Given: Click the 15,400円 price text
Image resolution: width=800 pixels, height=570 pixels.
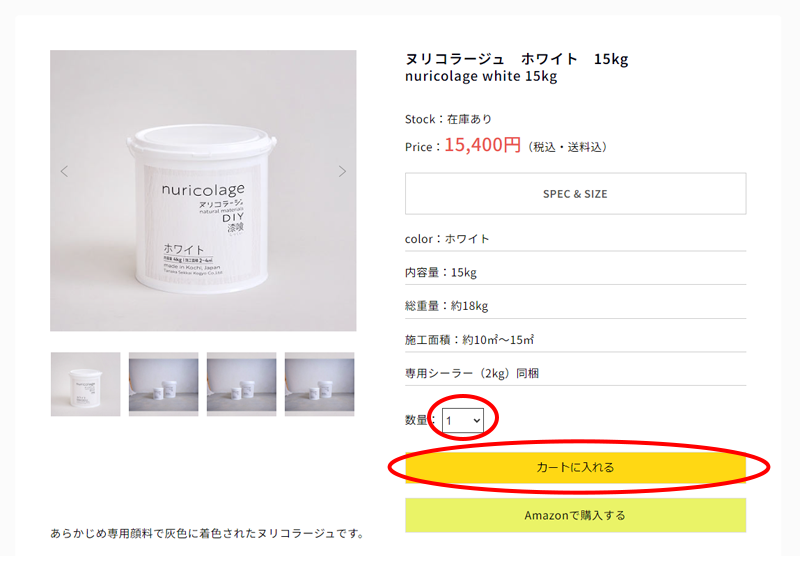Looking at the screenshot, I should [x=482, y=145].
